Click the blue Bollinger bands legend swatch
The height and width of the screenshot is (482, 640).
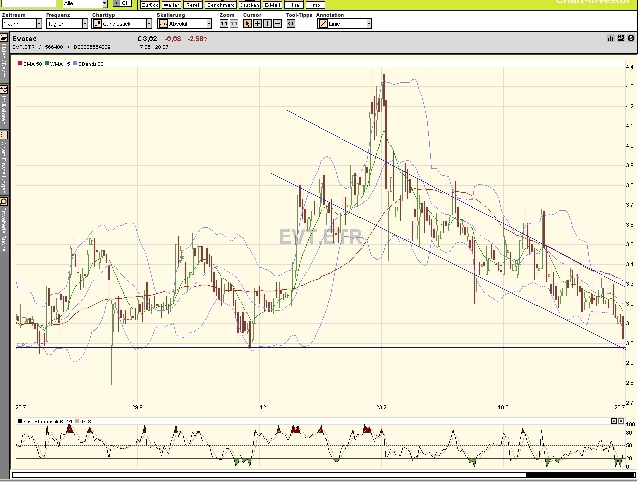click(x=75, y=64)
